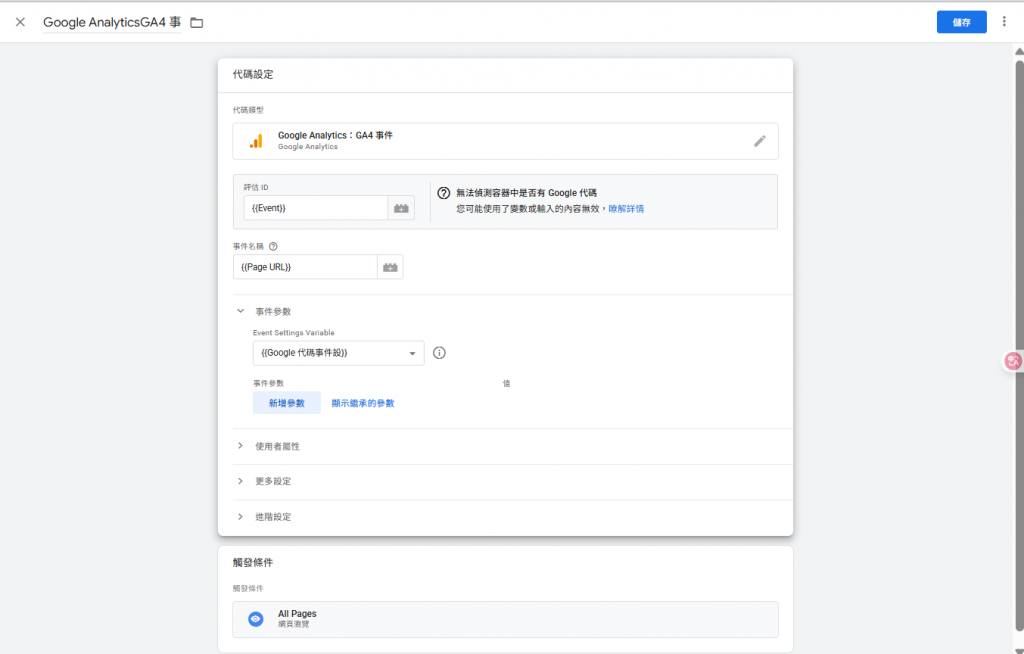Click the All Pages trigger eye icon
1024x654 pixels.
[256, 619]
